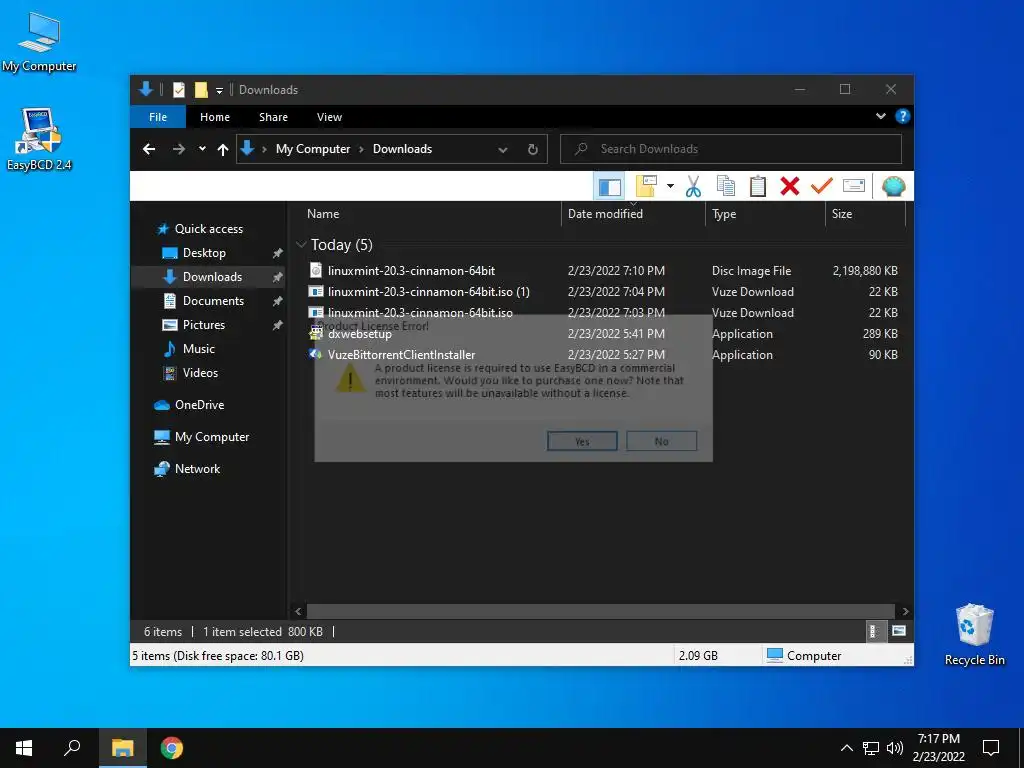This screenshot has width=1024, height=768.
Task: Click the blue Help question mark icon
Action: pos(903,116)
